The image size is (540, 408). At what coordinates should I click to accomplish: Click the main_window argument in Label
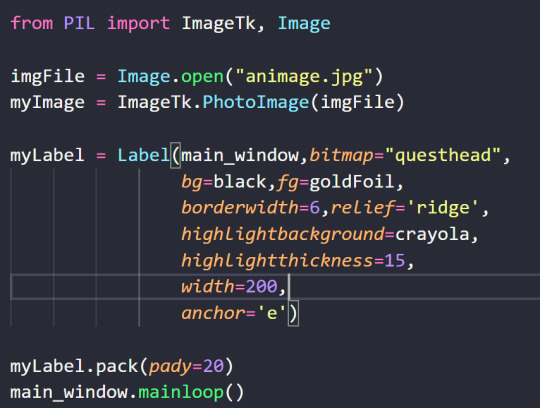[240, 156]
